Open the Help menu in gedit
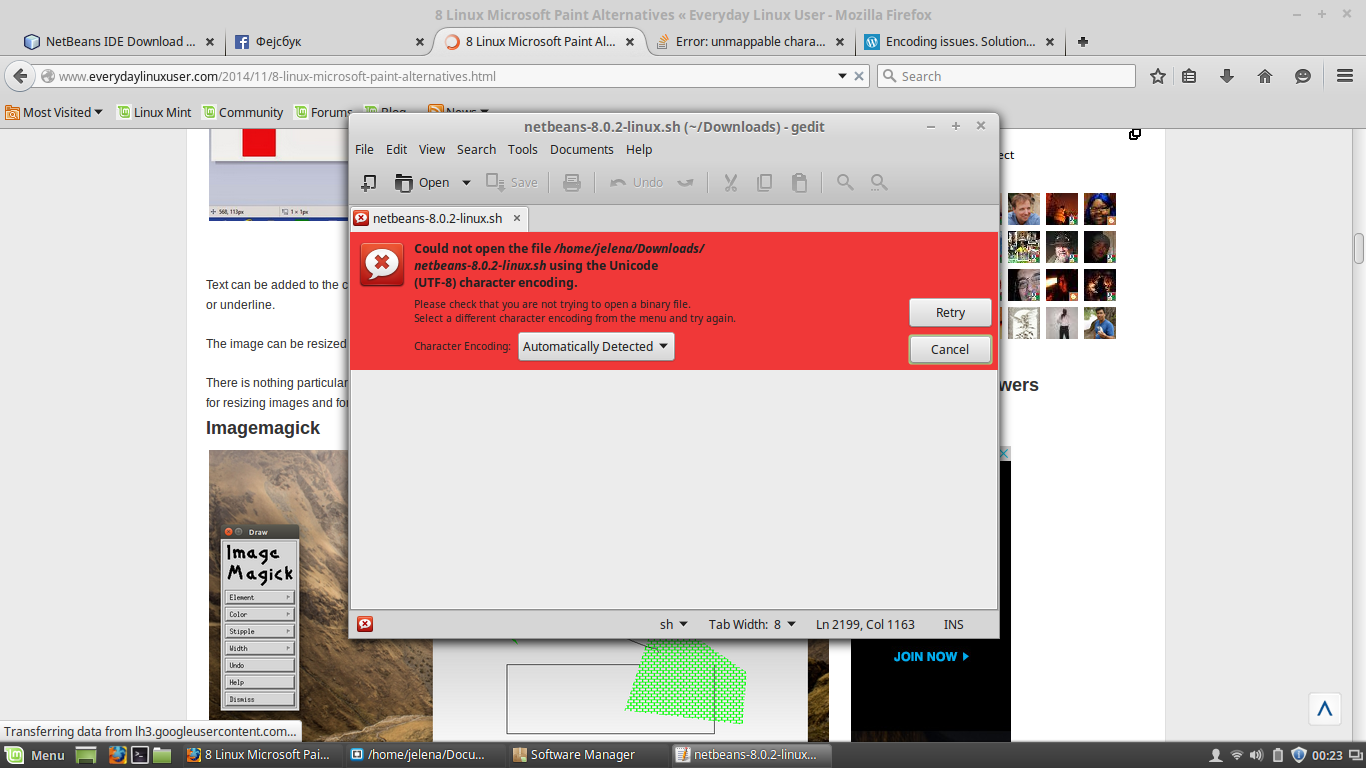Screen dimensions: 1366x768 click(639, 149)
